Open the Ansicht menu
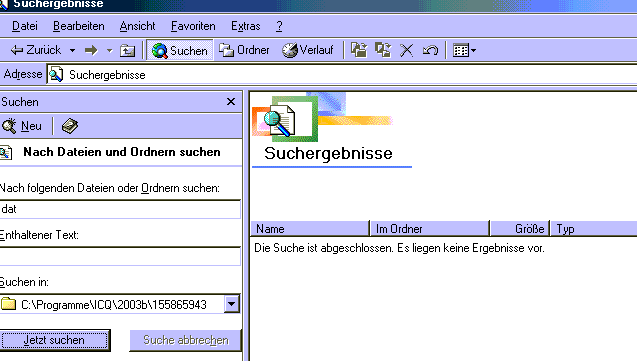The image size is (637, 361). [137, 26]
